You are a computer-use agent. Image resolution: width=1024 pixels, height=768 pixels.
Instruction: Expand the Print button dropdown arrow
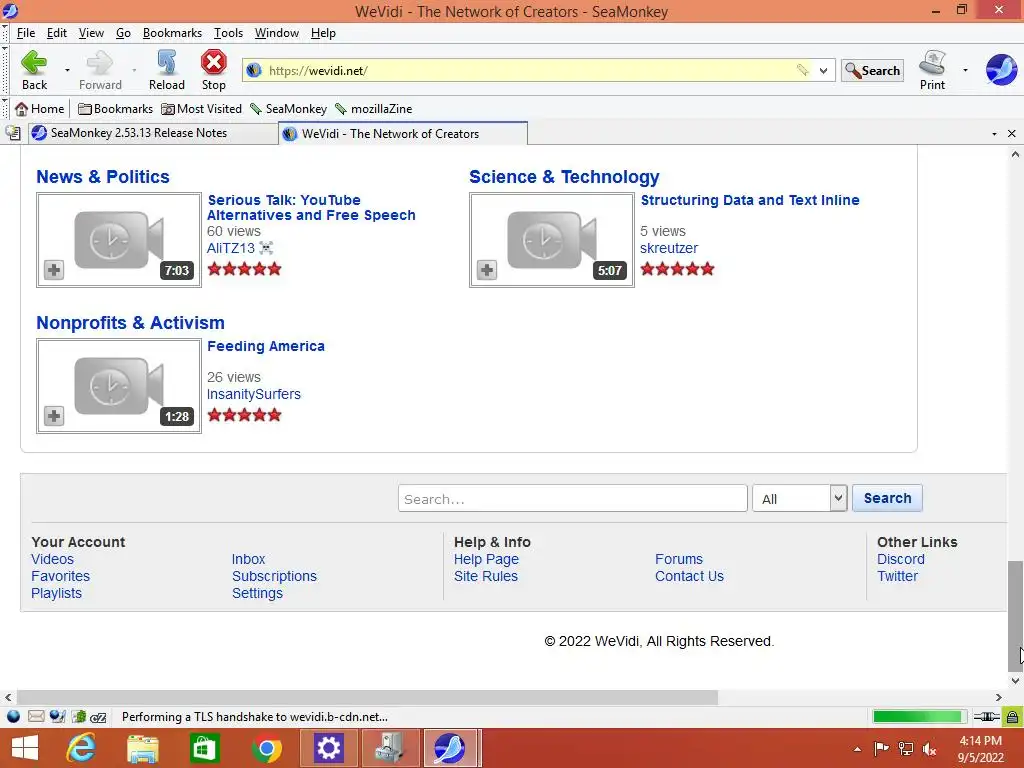(x=965, y=70)
